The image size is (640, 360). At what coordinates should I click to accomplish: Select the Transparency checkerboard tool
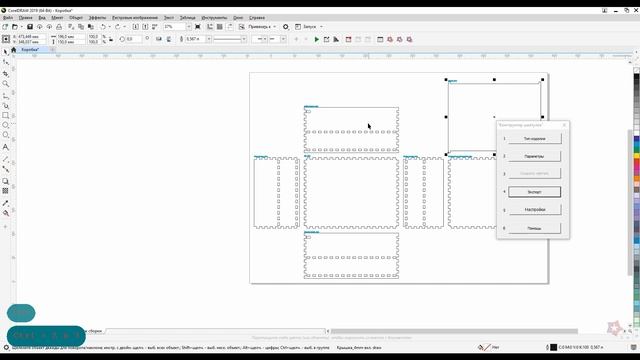5,191
